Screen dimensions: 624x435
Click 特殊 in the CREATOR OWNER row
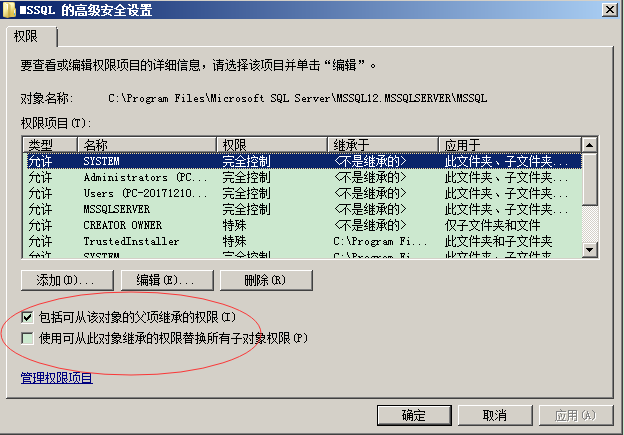234,225
